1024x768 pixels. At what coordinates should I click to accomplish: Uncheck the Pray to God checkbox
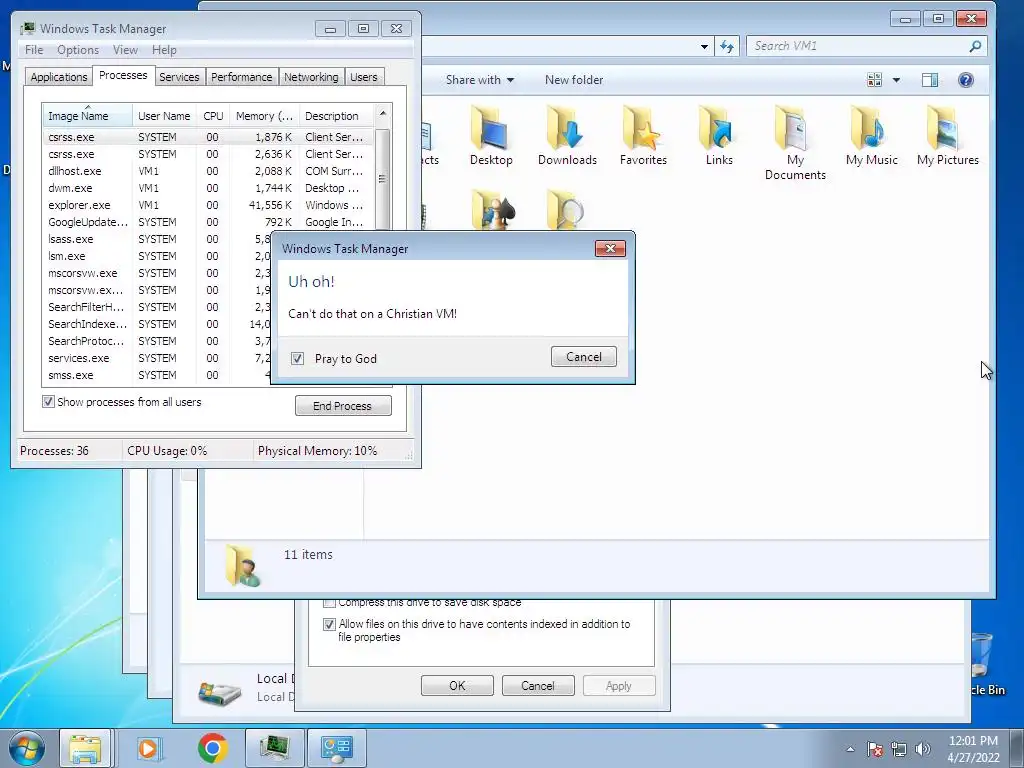click(297, 359)
